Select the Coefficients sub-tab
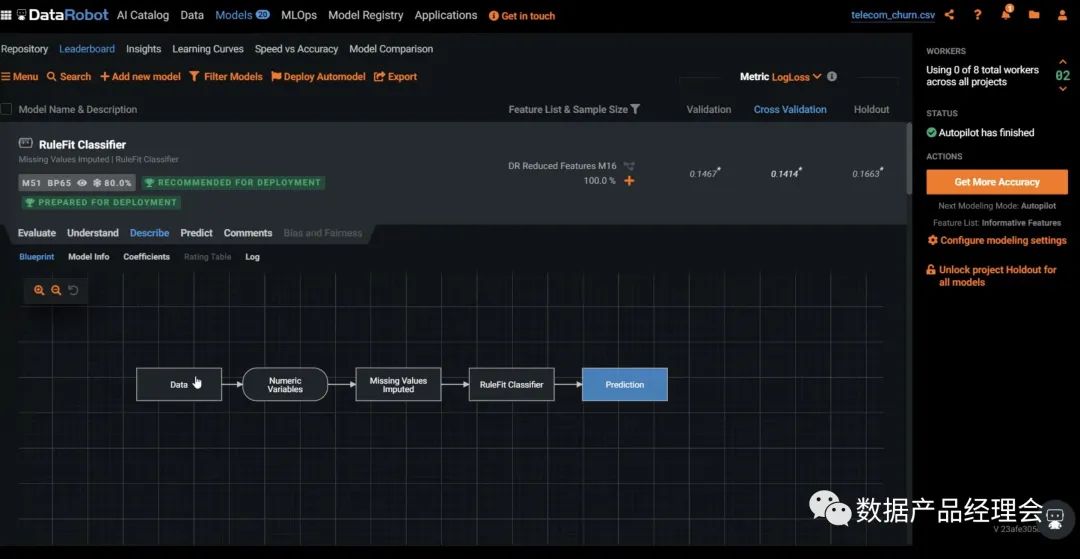This screenshot has width=1080, height=559. coord(147,257)
